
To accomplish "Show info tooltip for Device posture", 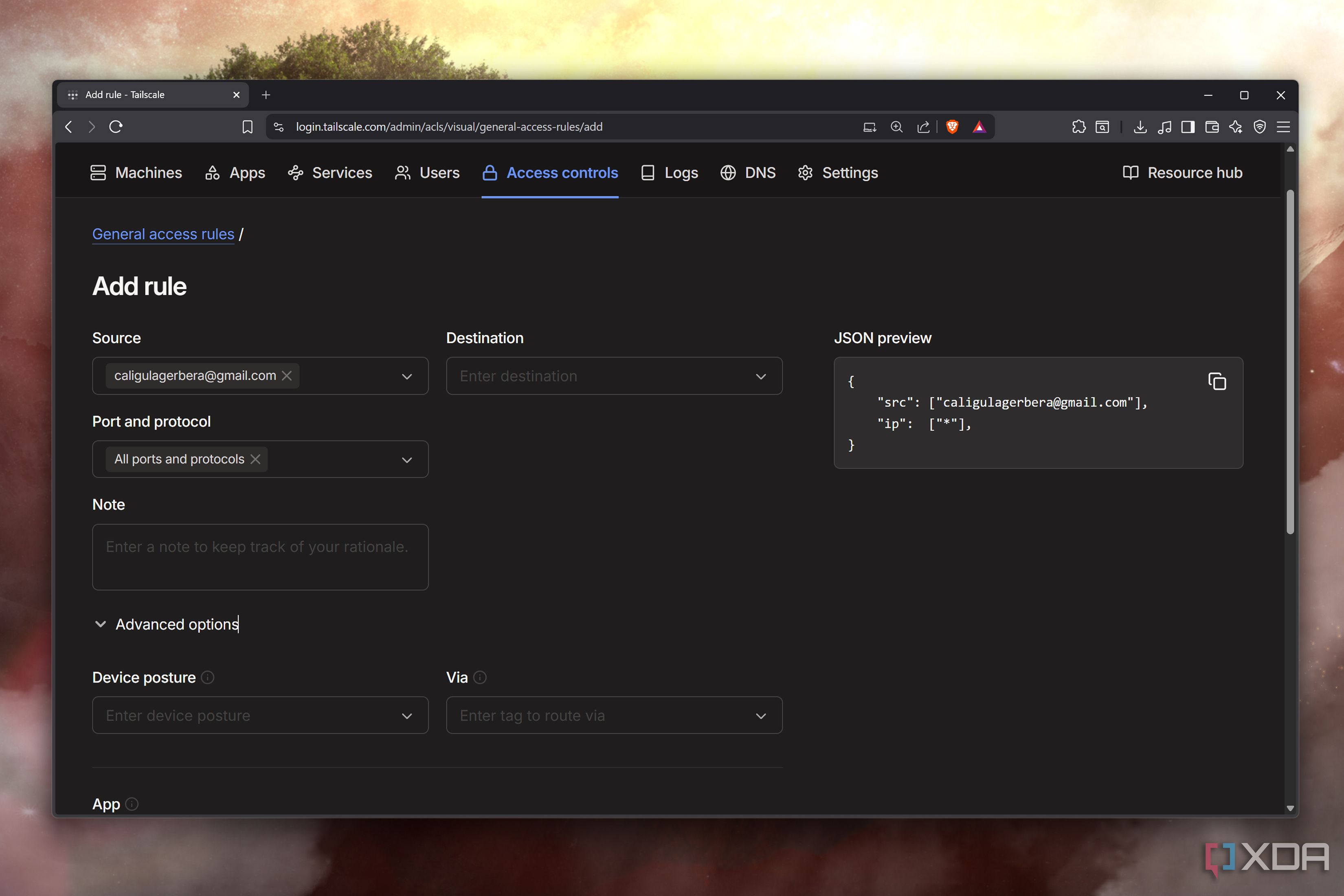I will [x=208, y=677].
